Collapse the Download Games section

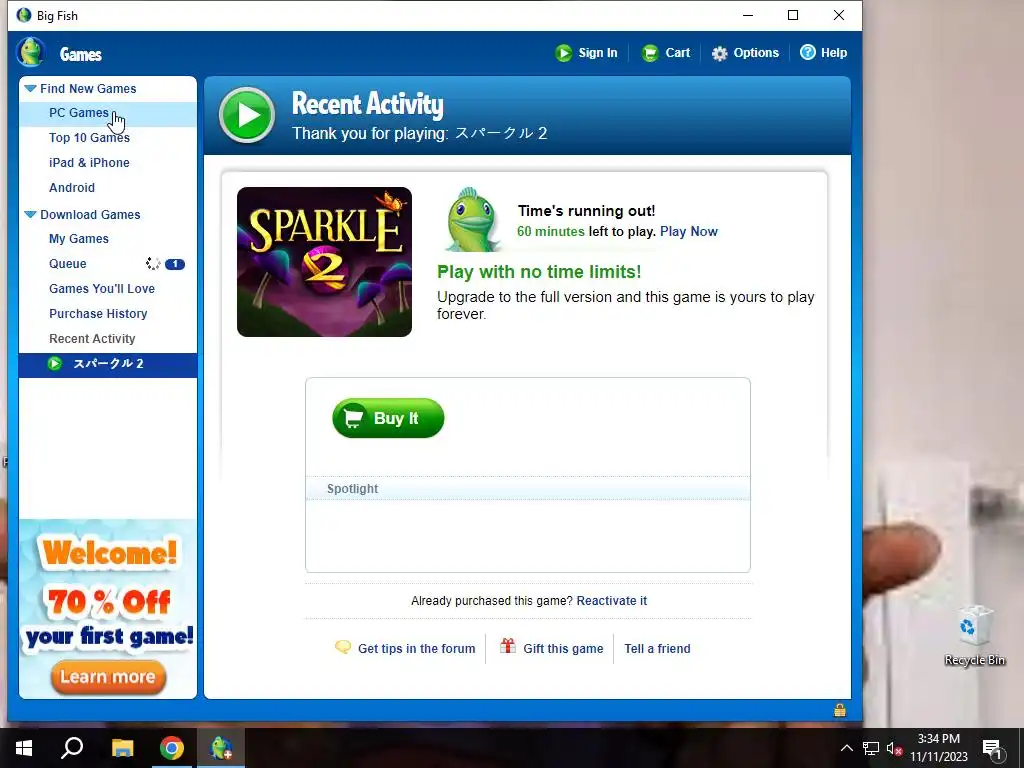point(30,214)
